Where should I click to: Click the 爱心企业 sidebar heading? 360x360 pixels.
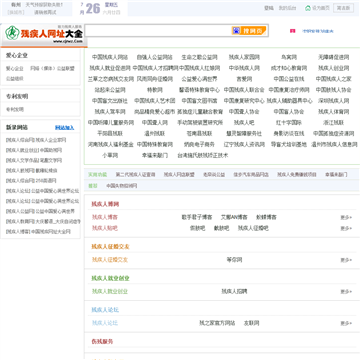click(x=17, y=55)
